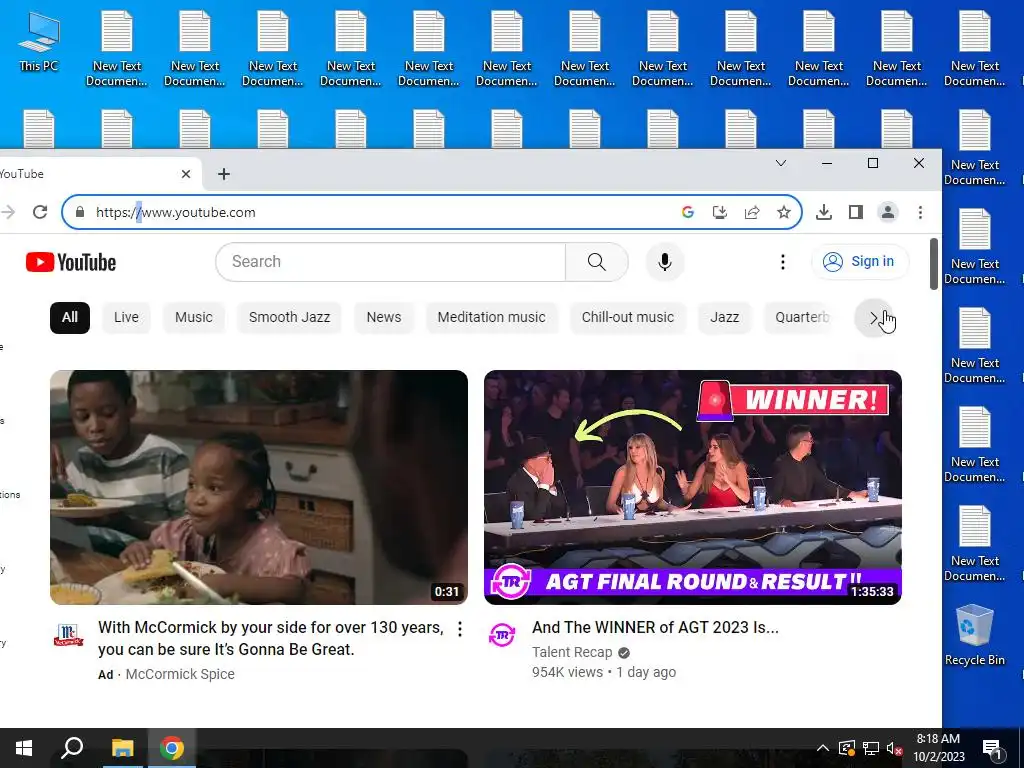
Task: Open the Windows Start menu
Action: pos(24,748)
